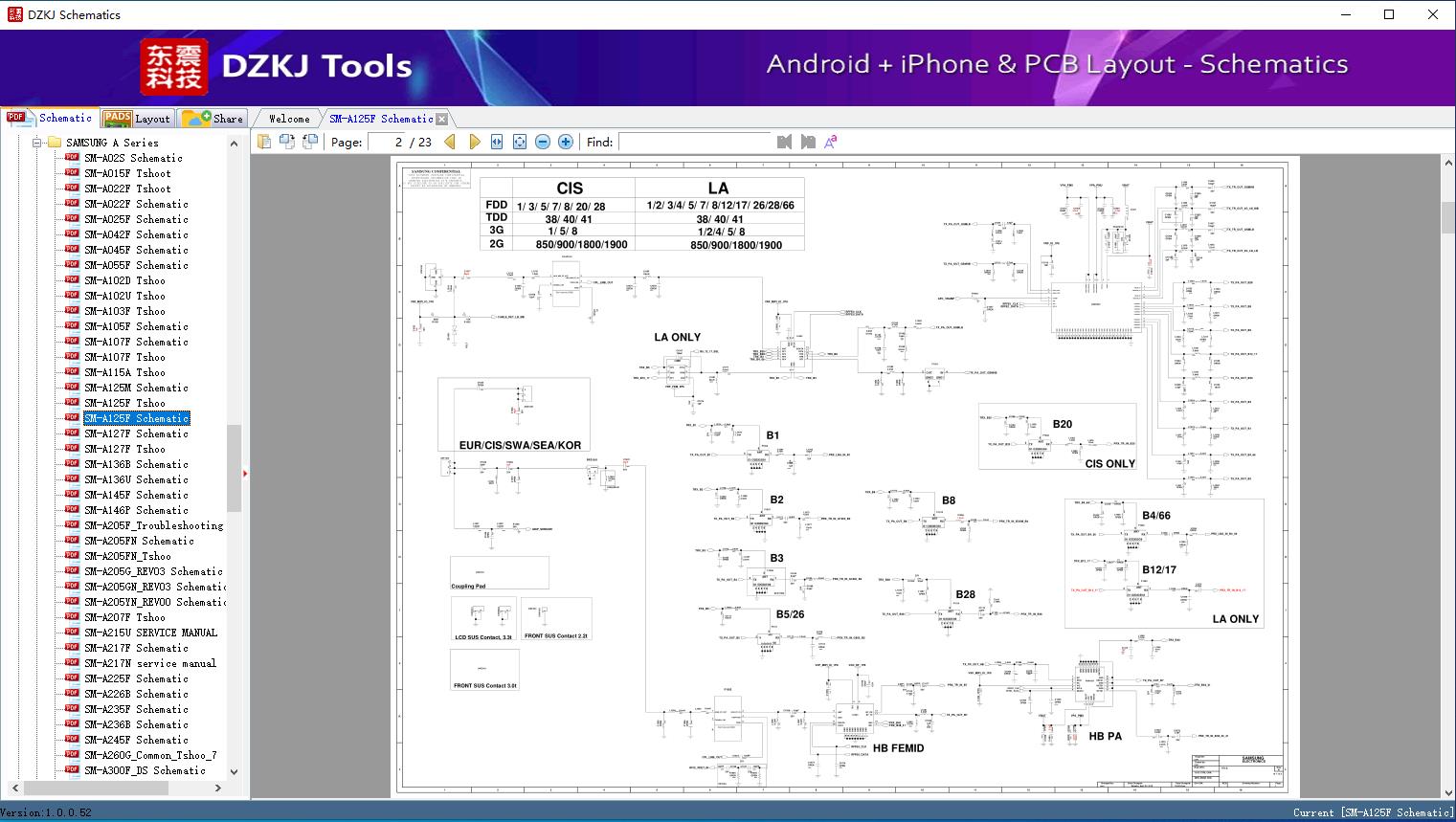Screen dimensions: 1456x822
Task: Click the fit-to-width icon
Action: pyautogui.click(x=497, y=142)
